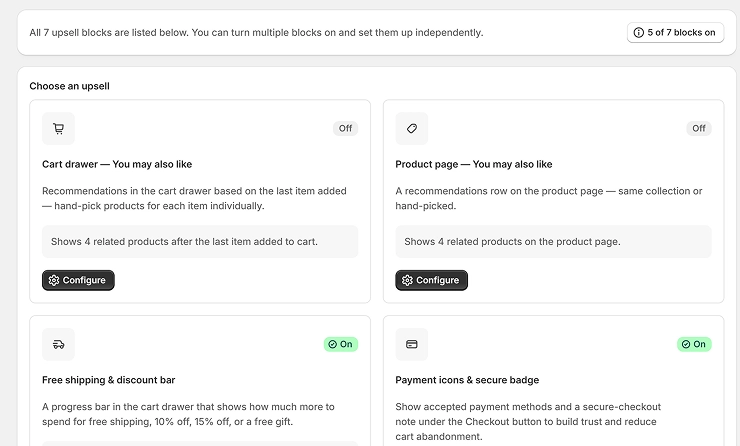Configure the Cart drawer upsell block
The width and height of the screenshot is (740, 446).
78,280
